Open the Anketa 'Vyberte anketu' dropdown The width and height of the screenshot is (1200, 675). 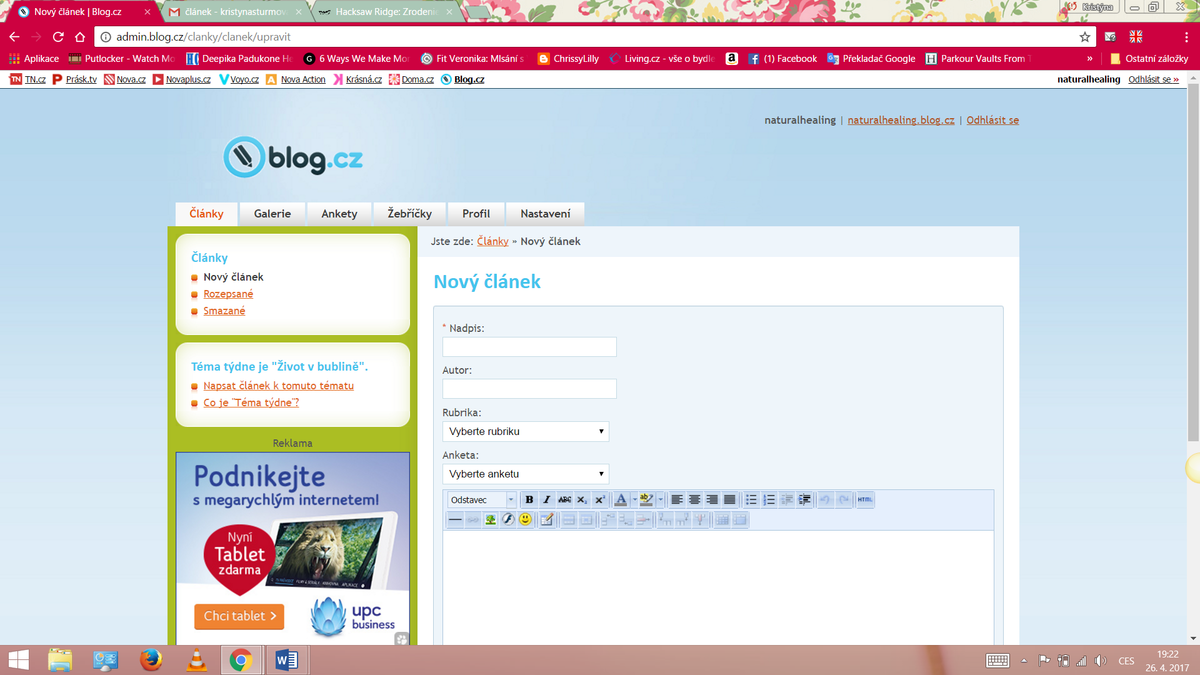pyautogui.click(x=526, y=474)
